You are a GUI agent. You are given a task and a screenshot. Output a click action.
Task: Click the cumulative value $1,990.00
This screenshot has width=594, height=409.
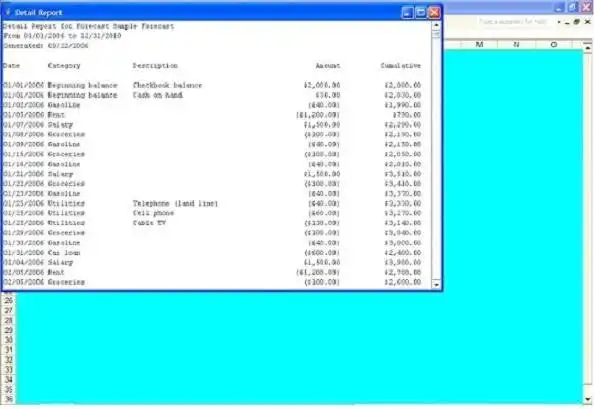tap(402, 105)
